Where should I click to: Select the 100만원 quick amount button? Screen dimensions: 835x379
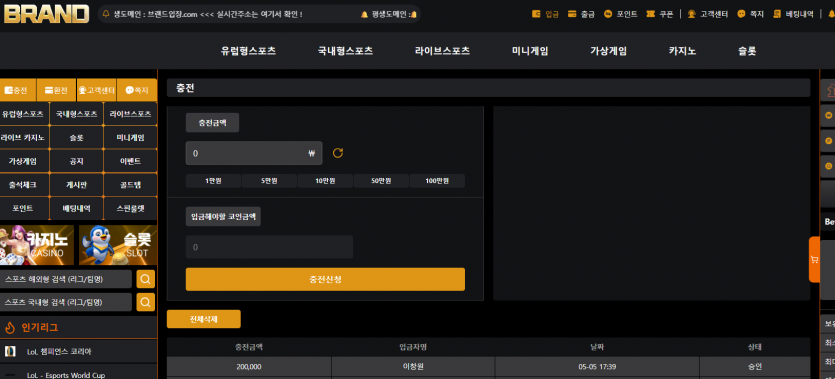point(437,181)
